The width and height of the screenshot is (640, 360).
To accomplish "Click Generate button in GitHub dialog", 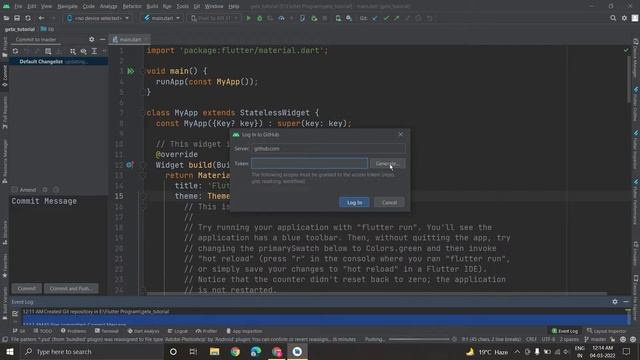I will click(x=387, y=164).
